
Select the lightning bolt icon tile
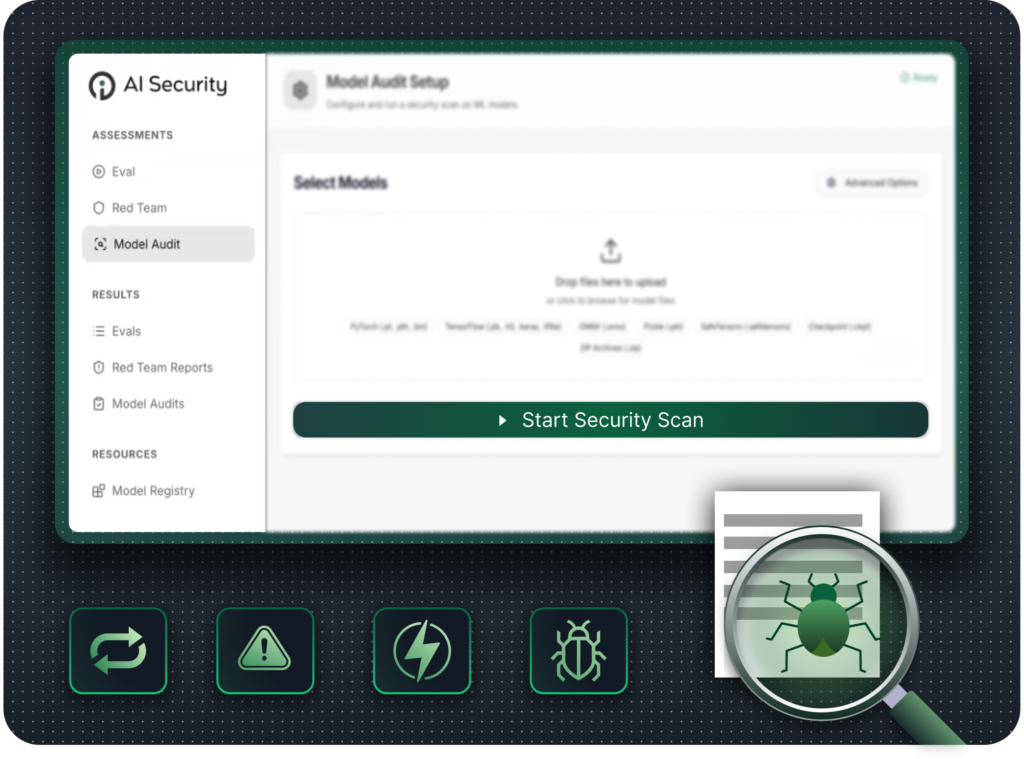click(421, 651)
